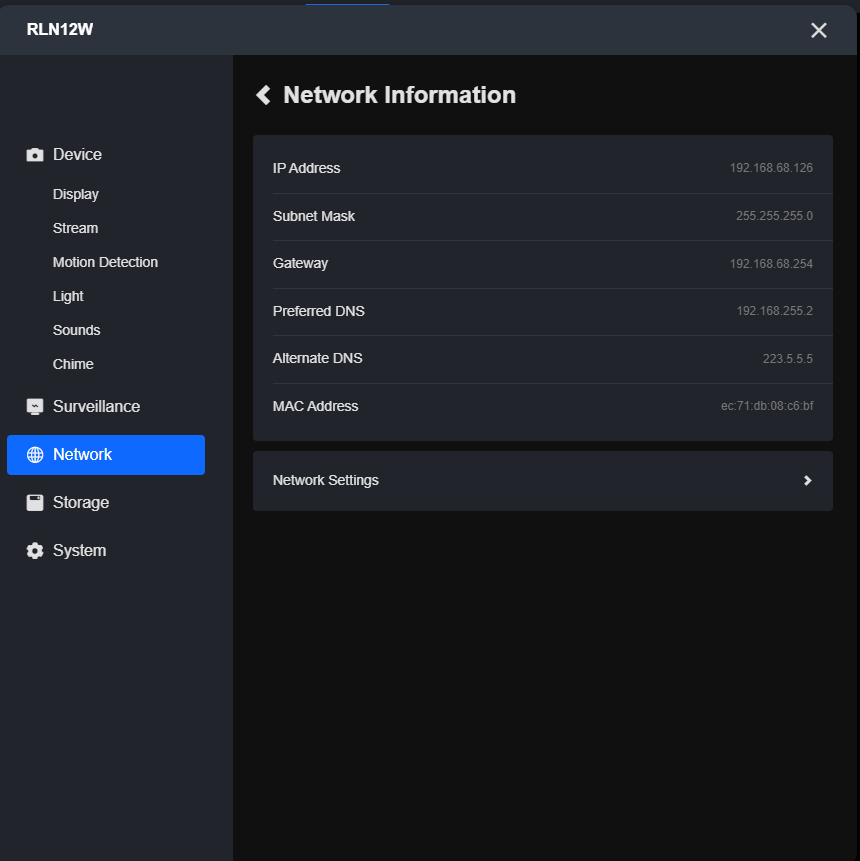Click the IP address value 192.168.68.126
This screenshot has height=861, width=860.
(x=771, y=168)
